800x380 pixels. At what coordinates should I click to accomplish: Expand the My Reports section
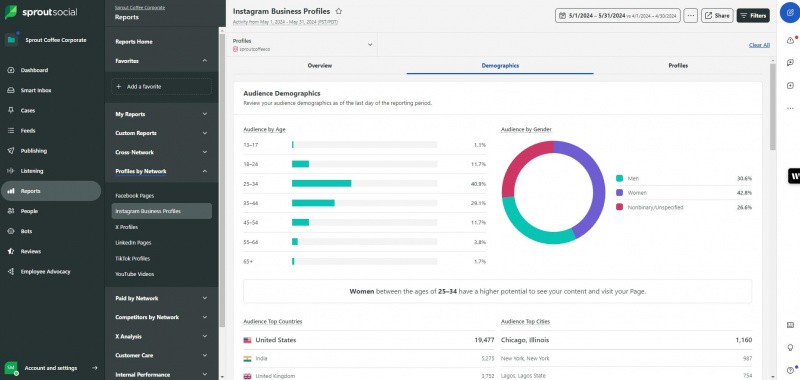(x=161, y=114)
